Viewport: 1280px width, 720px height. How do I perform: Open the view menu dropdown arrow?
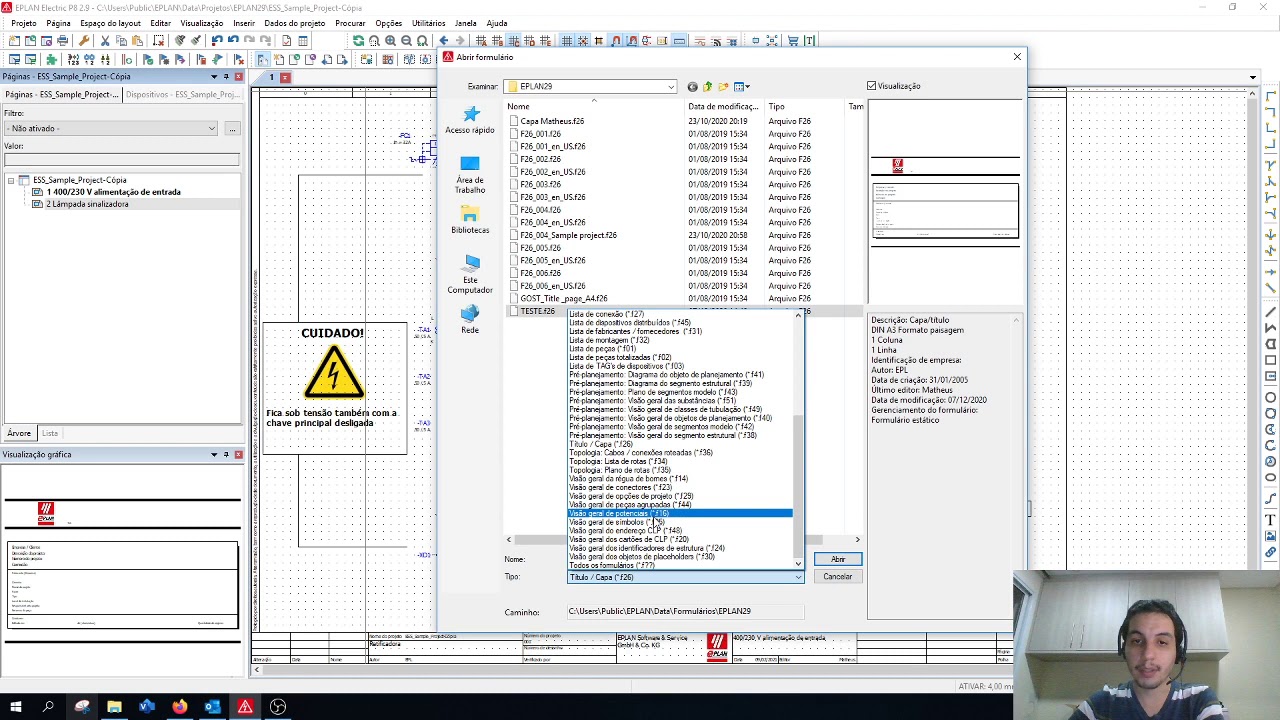tap(747, 87)
